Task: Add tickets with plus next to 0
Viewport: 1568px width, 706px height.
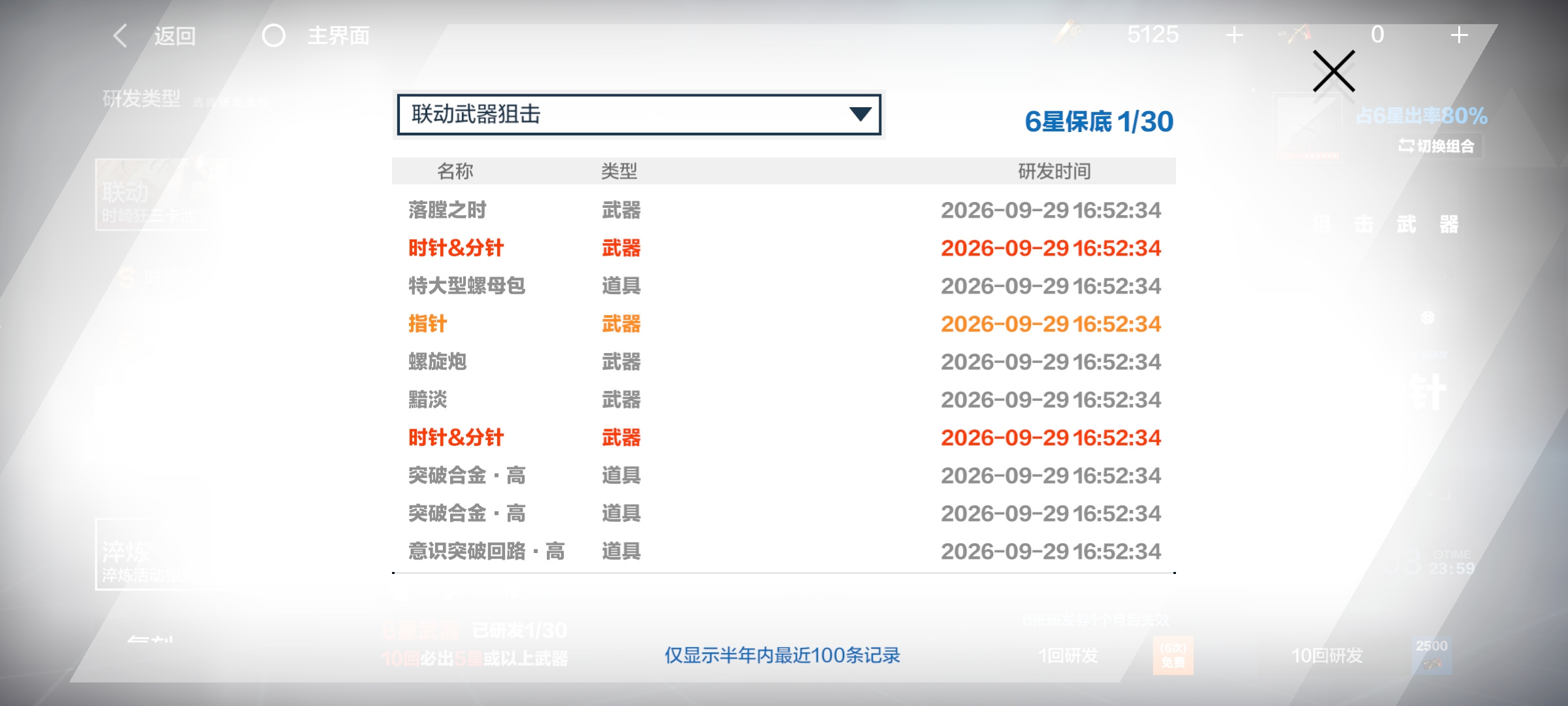Action: point(1459,35)
